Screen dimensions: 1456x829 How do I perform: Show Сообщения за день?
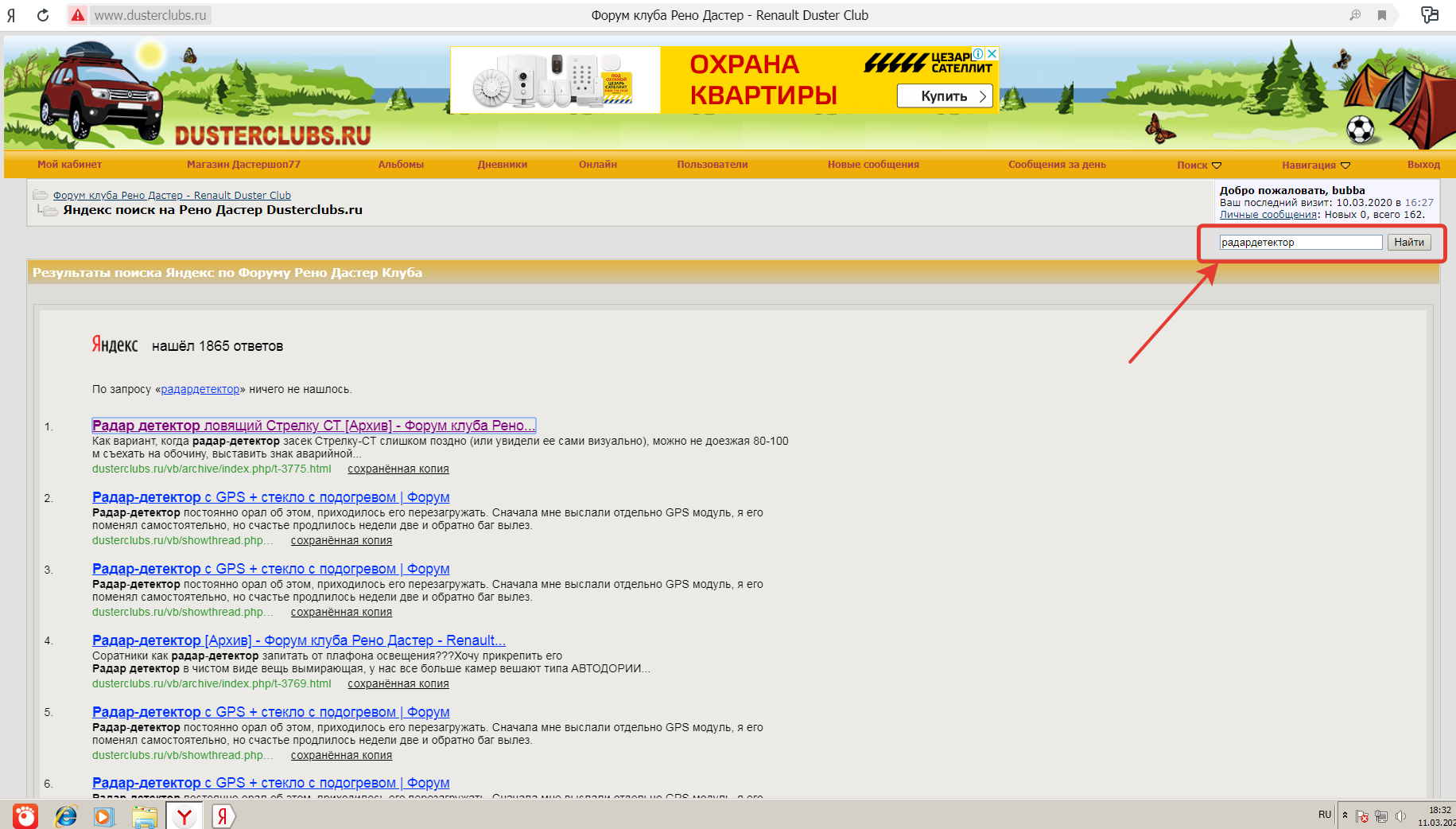1058,165
